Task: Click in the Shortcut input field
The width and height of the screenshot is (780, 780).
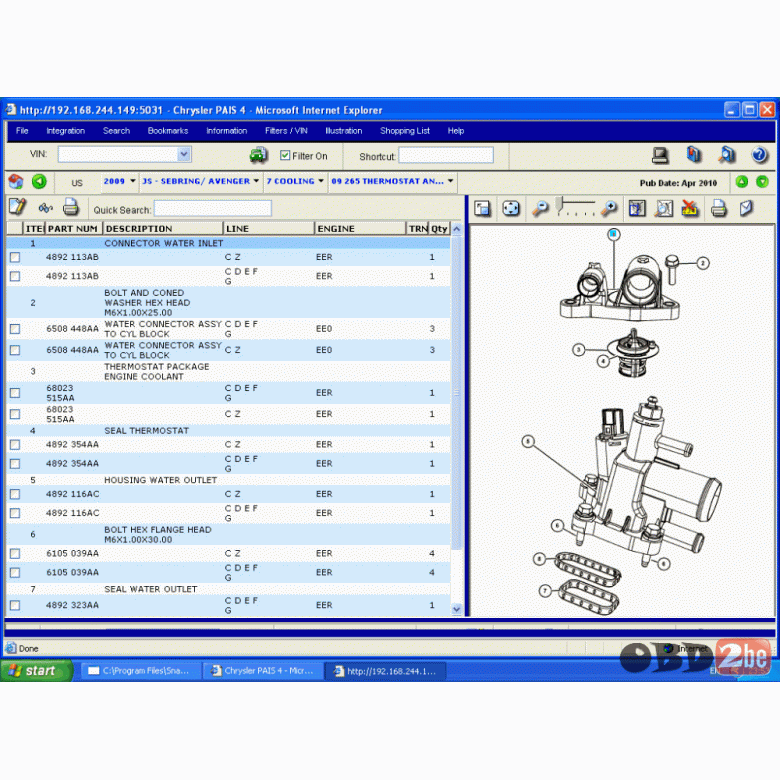Action: coord(446,155)
